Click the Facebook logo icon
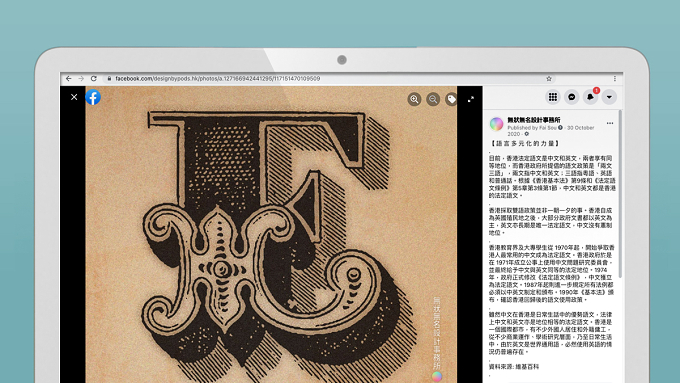Image resolution: width=680 pixels, height=383 pixels. tap(93, 97)
